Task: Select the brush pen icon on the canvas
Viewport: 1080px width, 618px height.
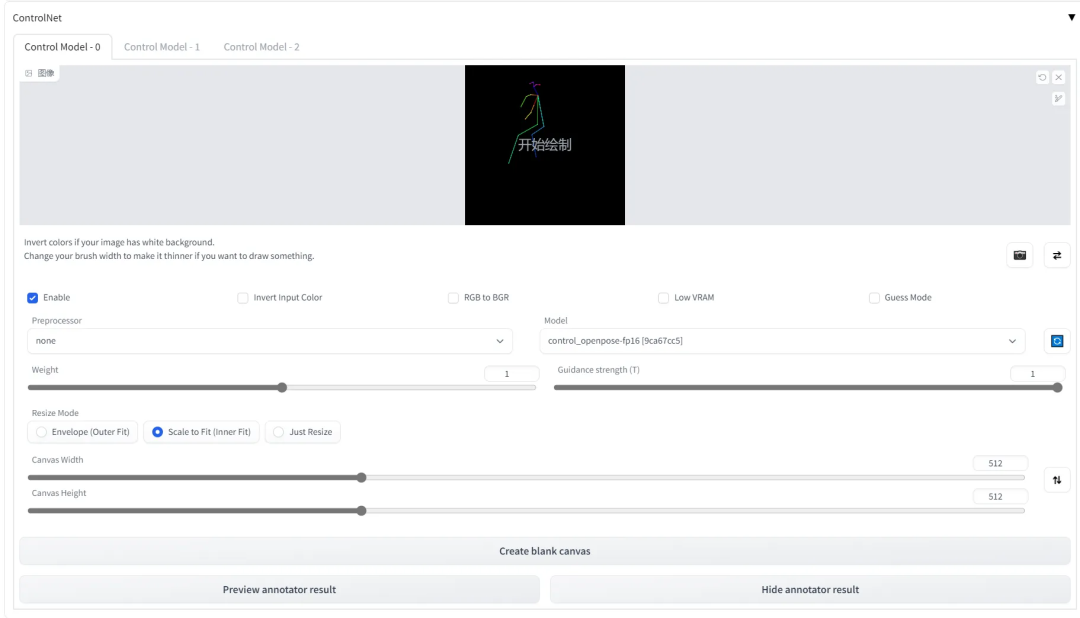Action: 1059,99
